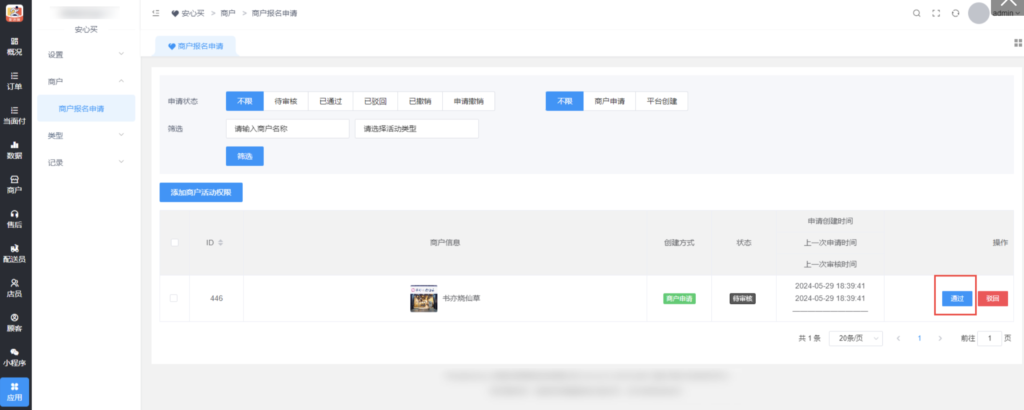This screenshot has width=1024, height=410.
Task: Open the 当面付 sidebar icon
Action: pyautogui.click(x=14, y=115)
